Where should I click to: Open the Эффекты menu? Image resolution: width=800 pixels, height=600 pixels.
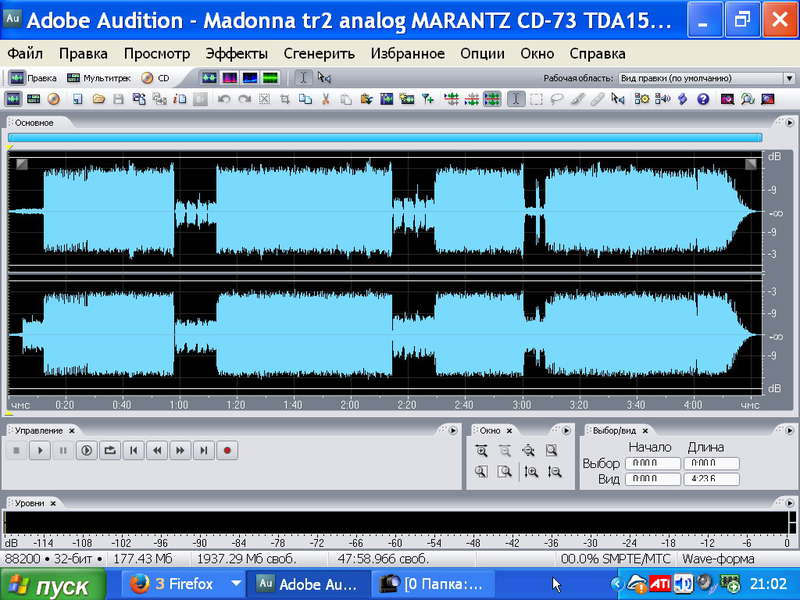[x=236, y=54]
